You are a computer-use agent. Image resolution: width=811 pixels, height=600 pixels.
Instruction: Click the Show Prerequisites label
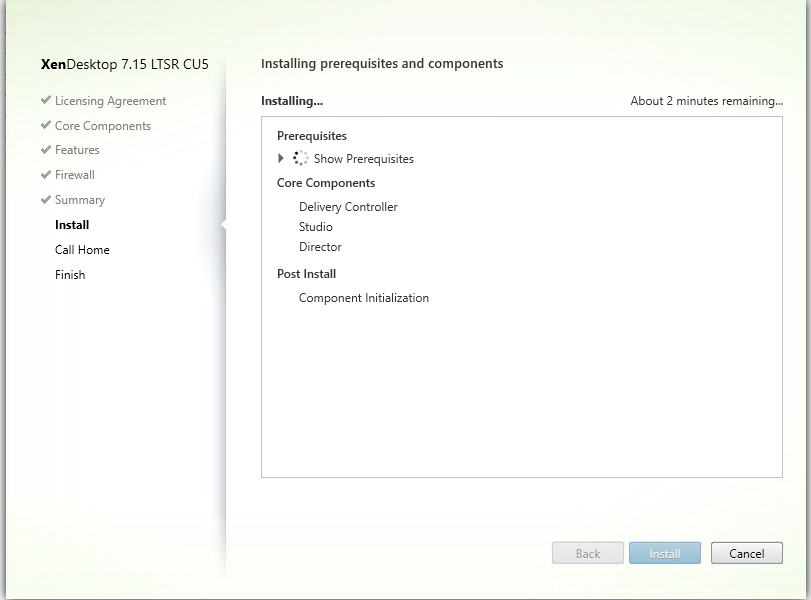click(364, 159)
